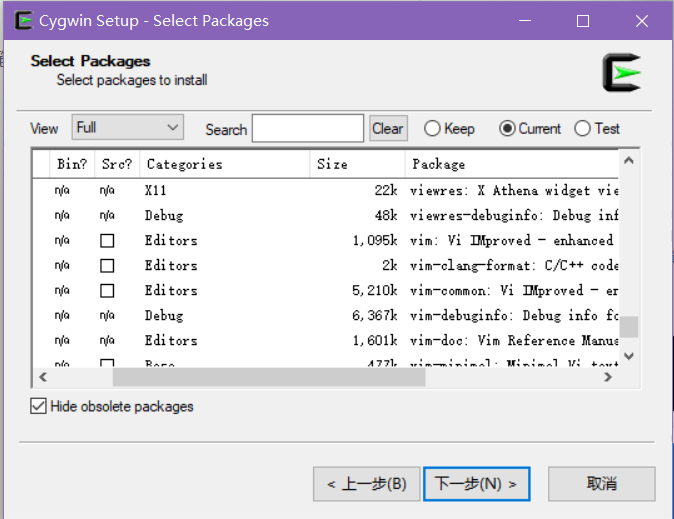Viewport: 674px width, 519px height.
Task: Click the left arrow of the horizontal scrollbar
Action: [x=43, y=377]
